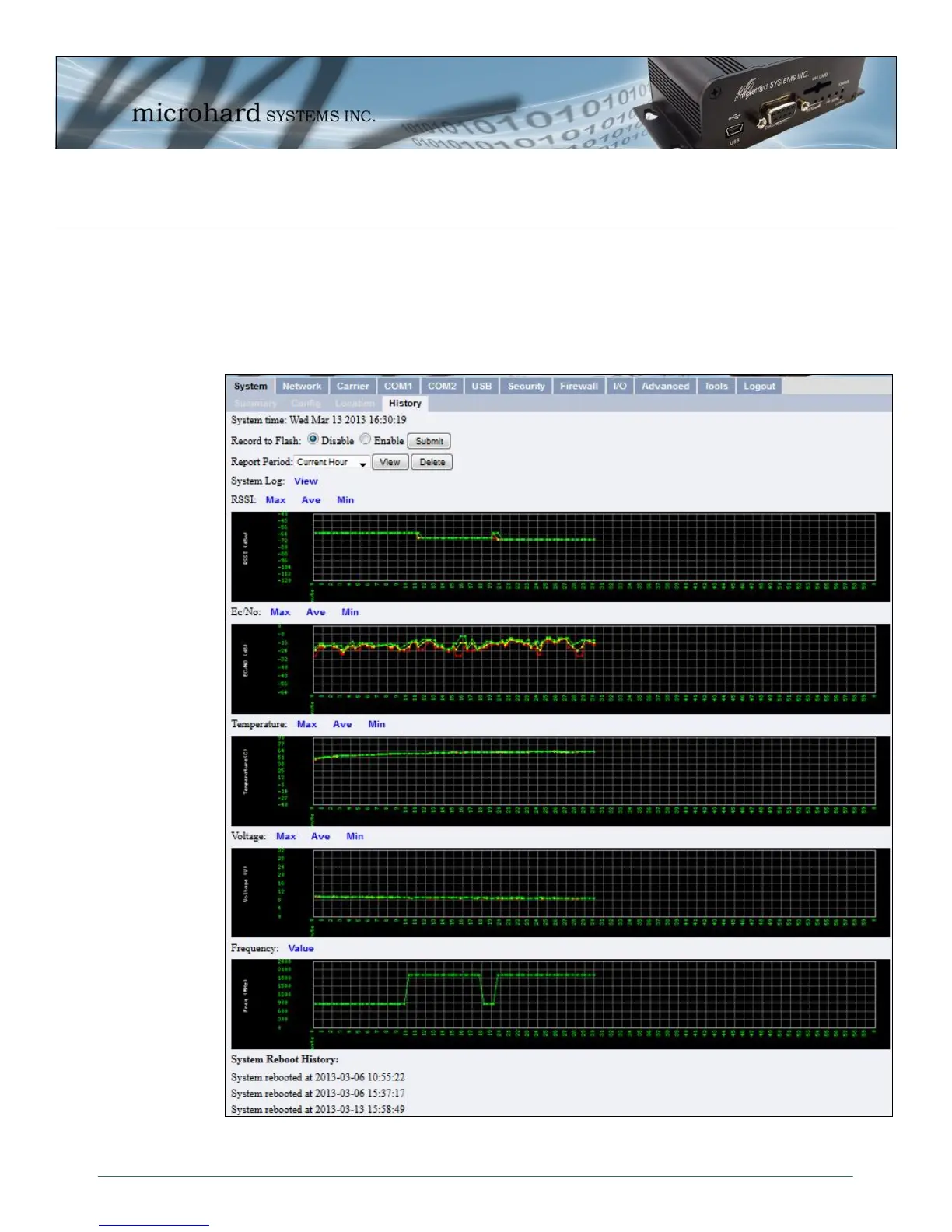Show Voltage Ave graph
The height and width of the screenshot is (1232, 952).
tap(320, 836)
